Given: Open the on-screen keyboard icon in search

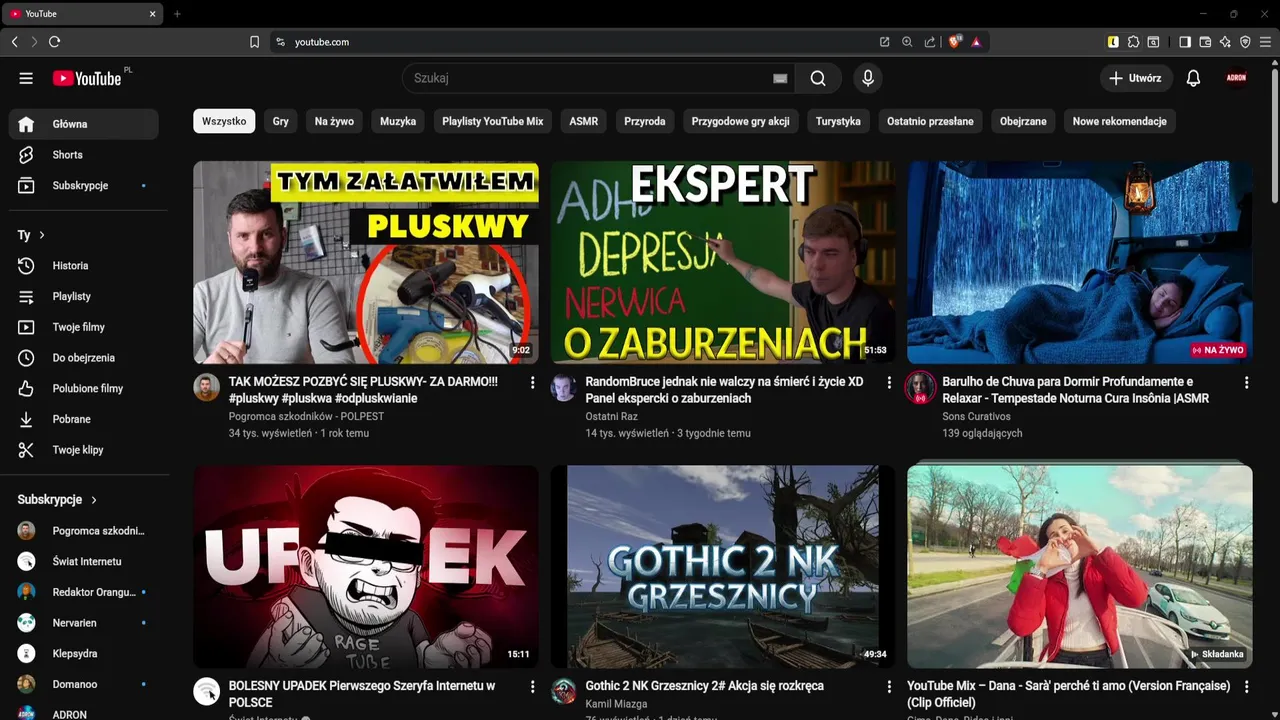Looking at the screenshot, I should pyautogui.click(x=780, y=78).
